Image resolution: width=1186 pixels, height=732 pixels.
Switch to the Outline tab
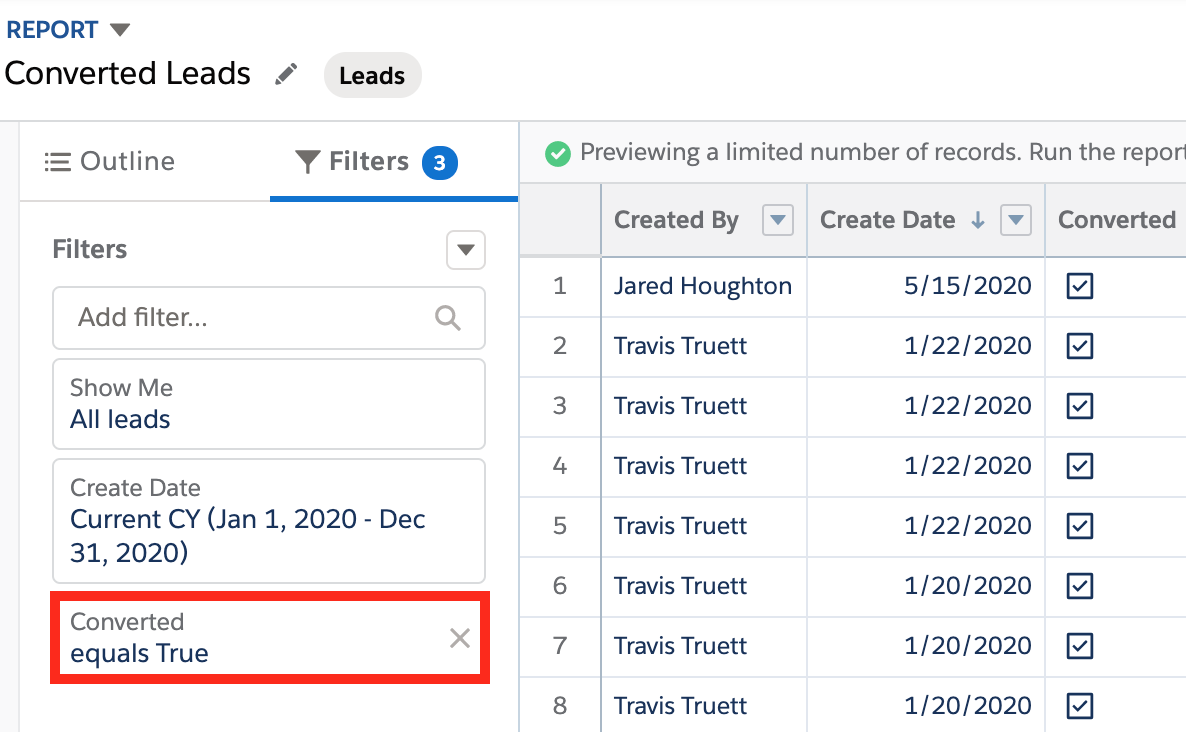pyautogui.click(x=110, y=162)
